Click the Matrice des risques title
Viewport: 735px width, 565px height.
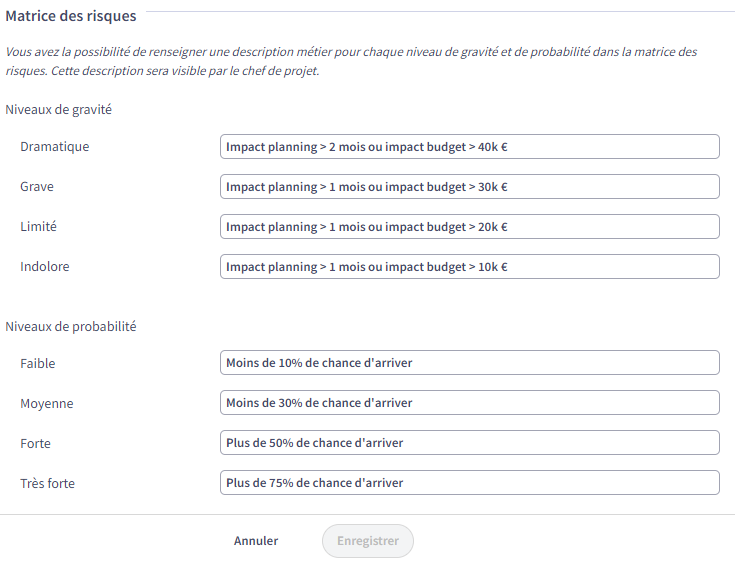pos(71,16)
